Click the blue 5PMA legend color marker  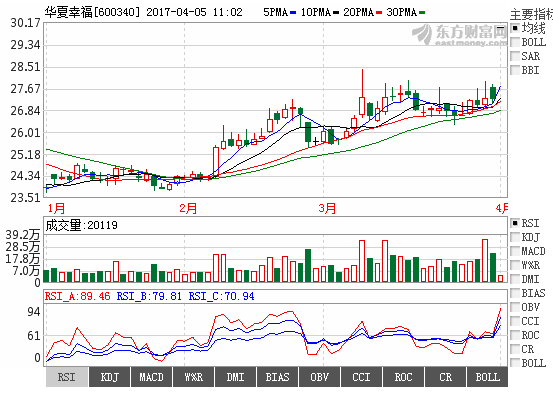tap(293, 13)
